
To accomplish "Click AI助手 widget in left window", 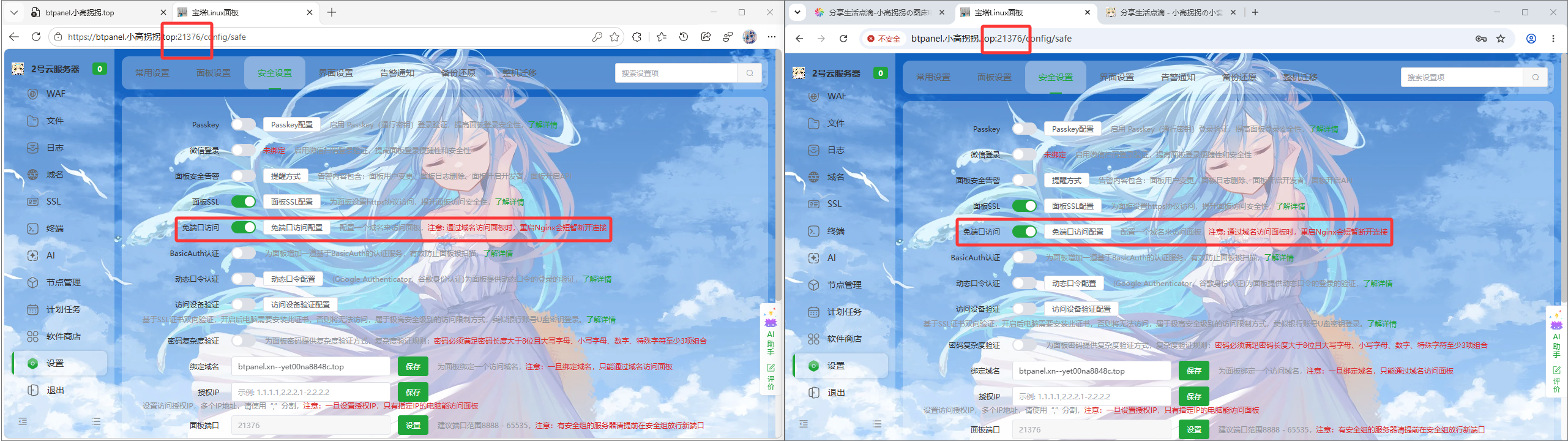I will (x=771, y=333).
